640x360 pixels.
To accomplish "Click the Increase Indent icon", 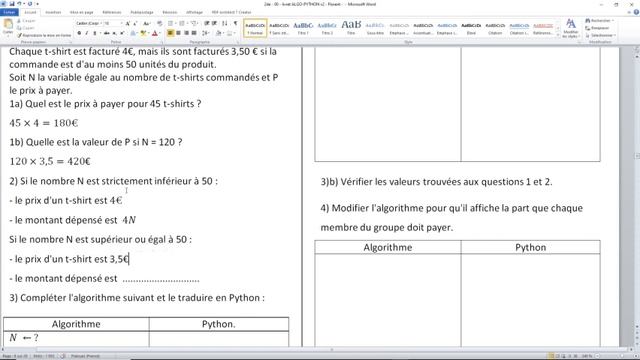I will (x=214, y=24).
